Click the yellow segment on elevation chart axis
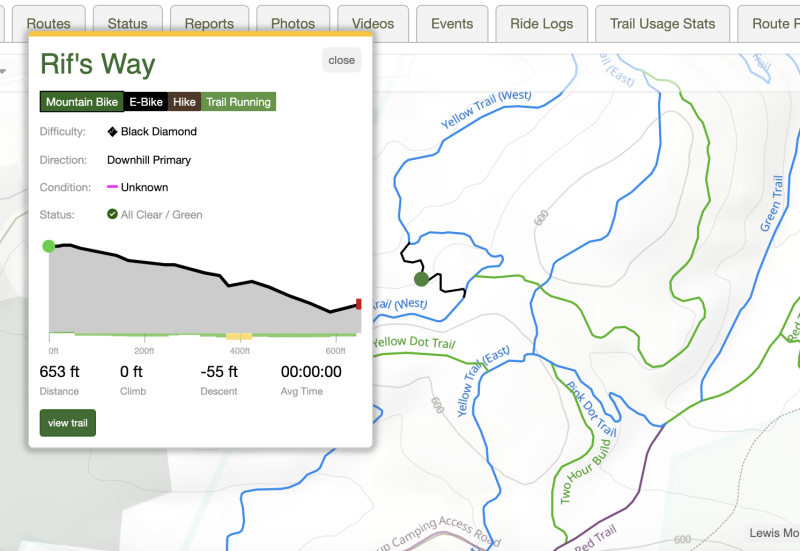Viewport: 800px width, 551px height. coord(239,336)
